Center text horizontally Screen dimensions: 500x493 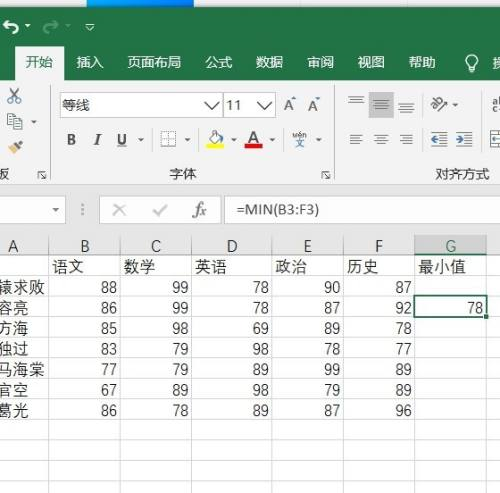[x=381, y=139]
